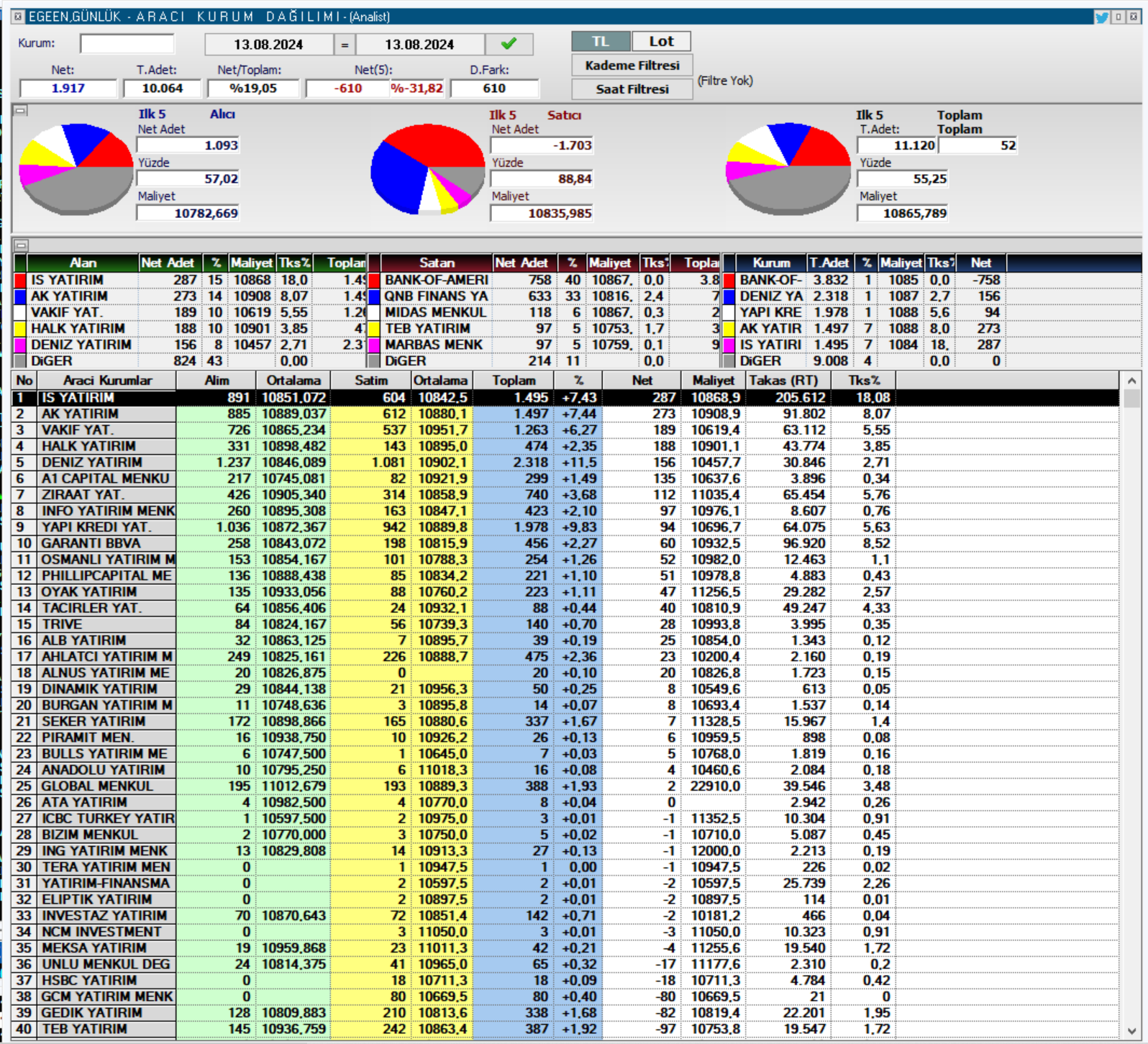The height and width of the screenshot is (1044, 1148).
Task: Click magenta swatch beside DENIZ YATIRIM in Alan table
Action: click(20, 345)
